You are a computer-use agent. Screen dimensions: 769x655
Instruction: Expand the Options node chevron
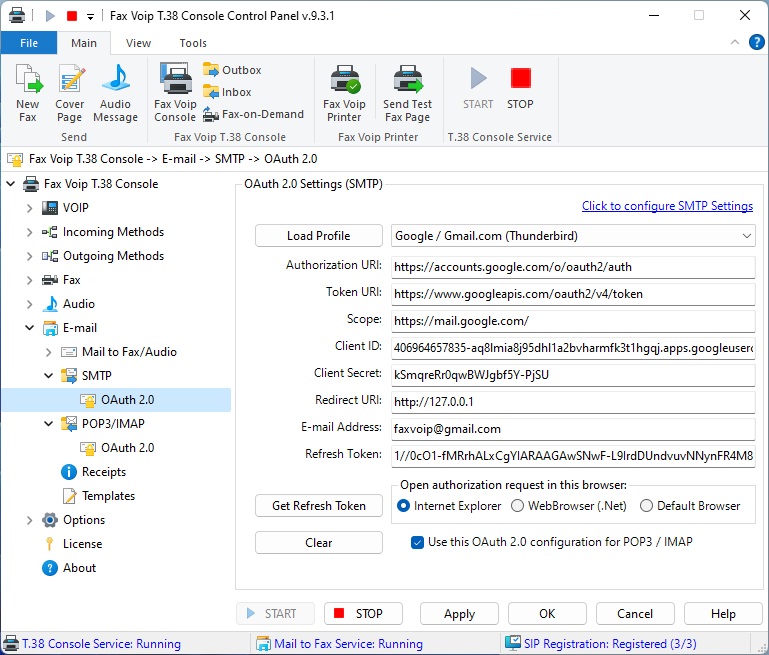click(x=29, y=520)
